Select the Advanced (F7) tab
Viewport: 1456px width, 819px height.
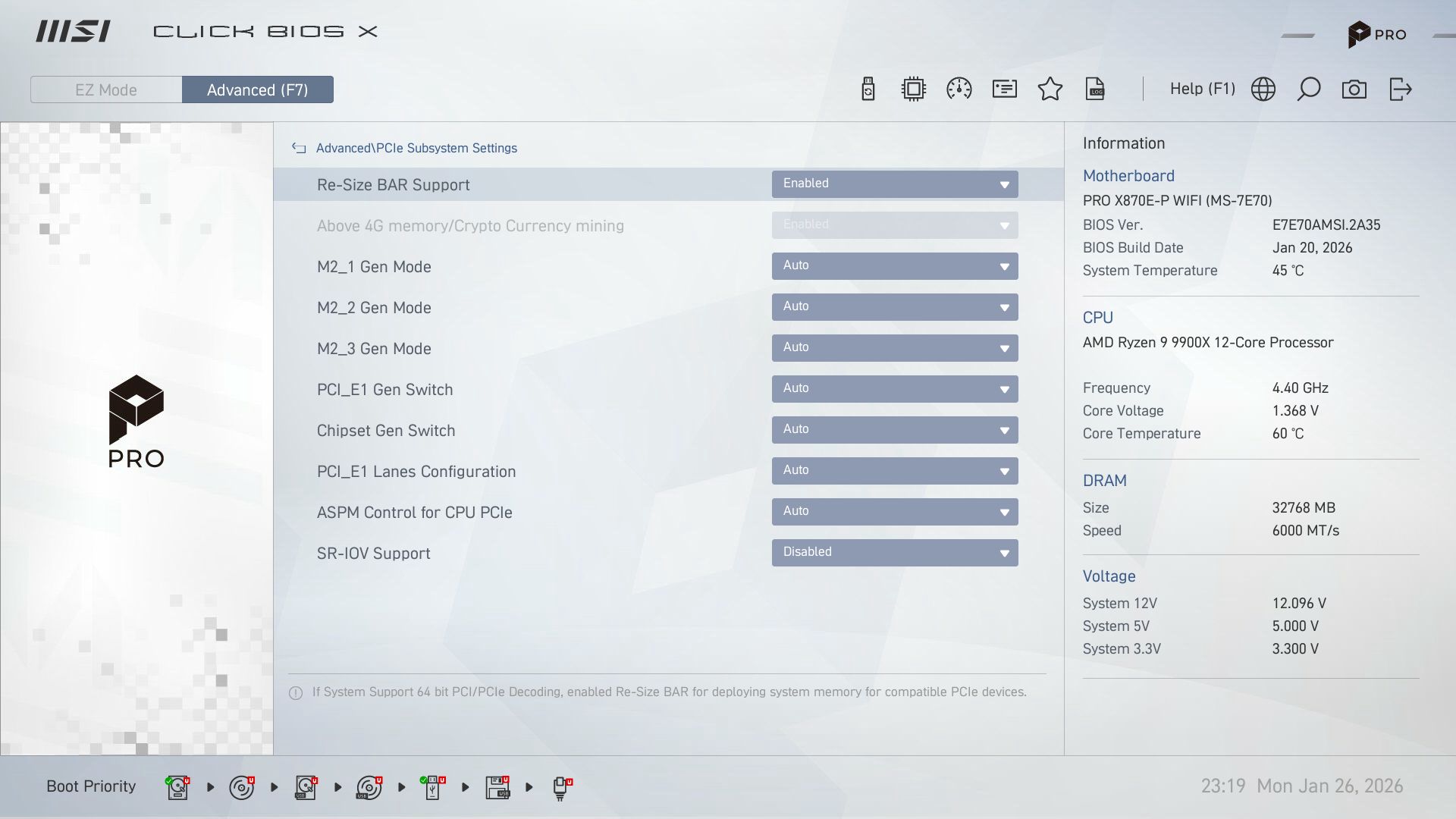click(x=258, y=89)
